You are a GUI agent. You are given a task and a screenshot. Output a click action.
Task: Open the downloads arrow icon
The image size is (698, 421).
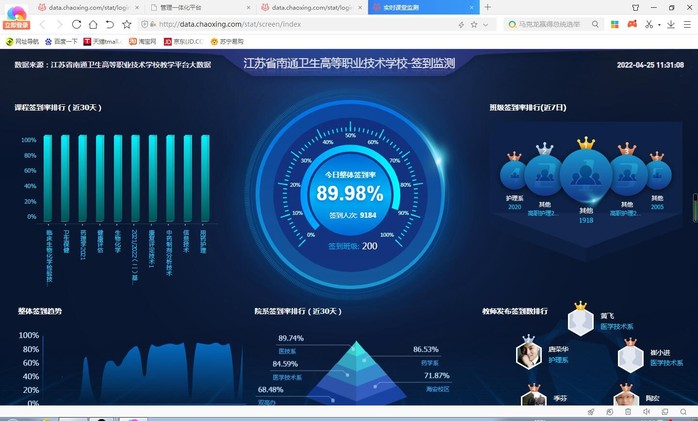click(x=671, y=24)
